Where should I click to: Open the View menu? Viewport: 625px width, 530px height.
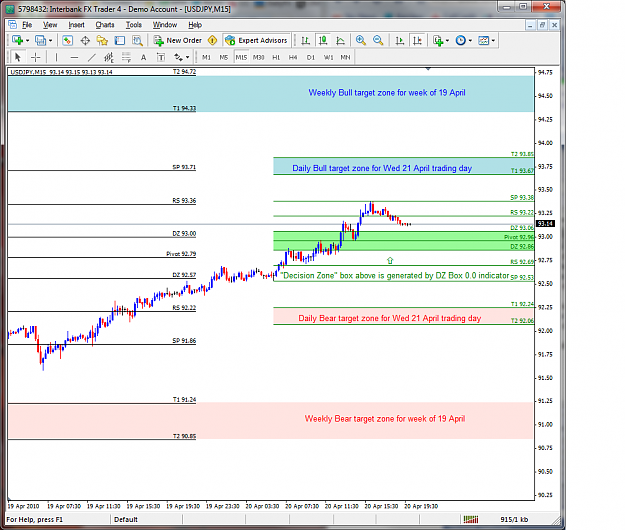(50, 25)
